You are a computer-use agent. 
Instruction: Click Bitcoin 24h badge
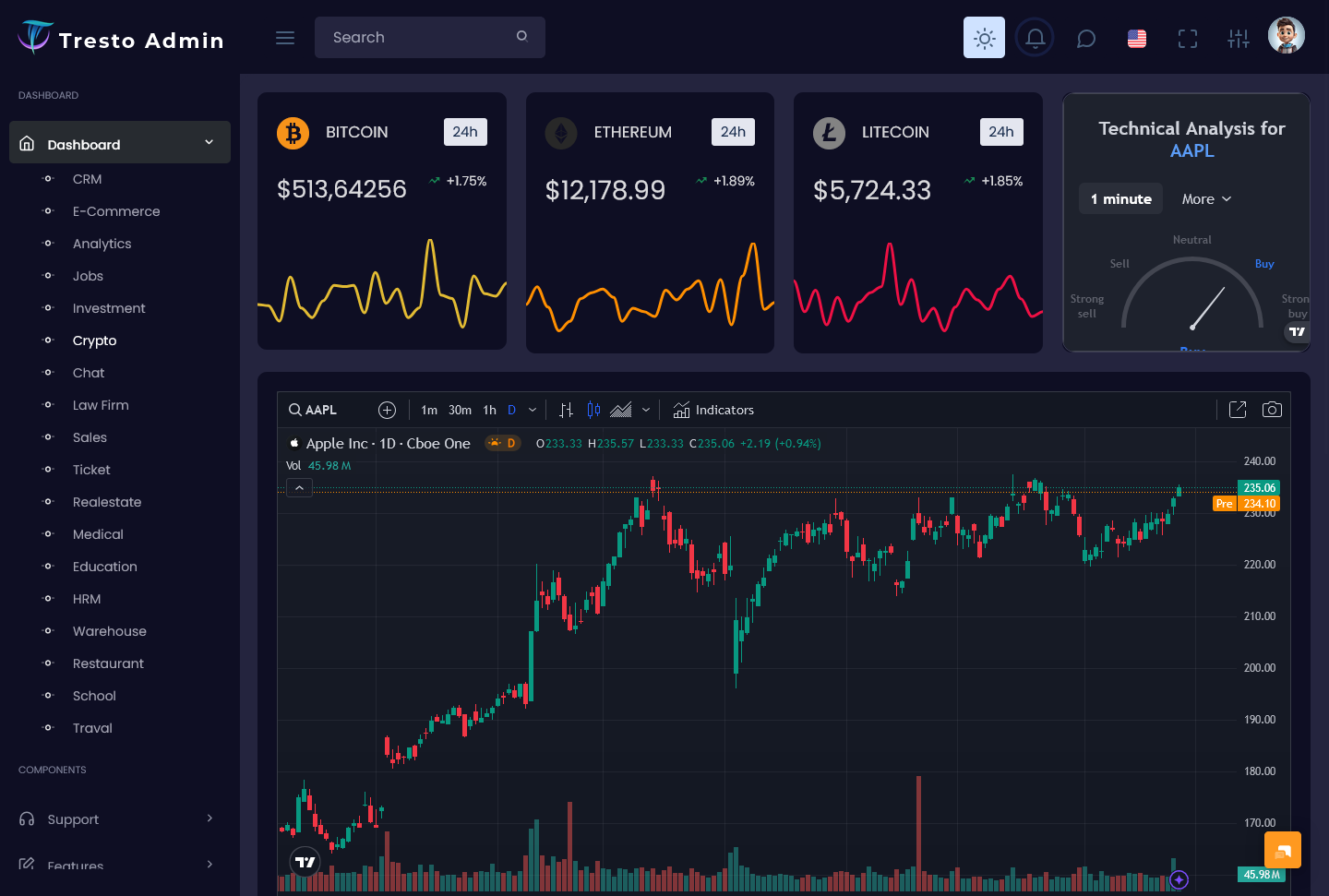[465, 132]
